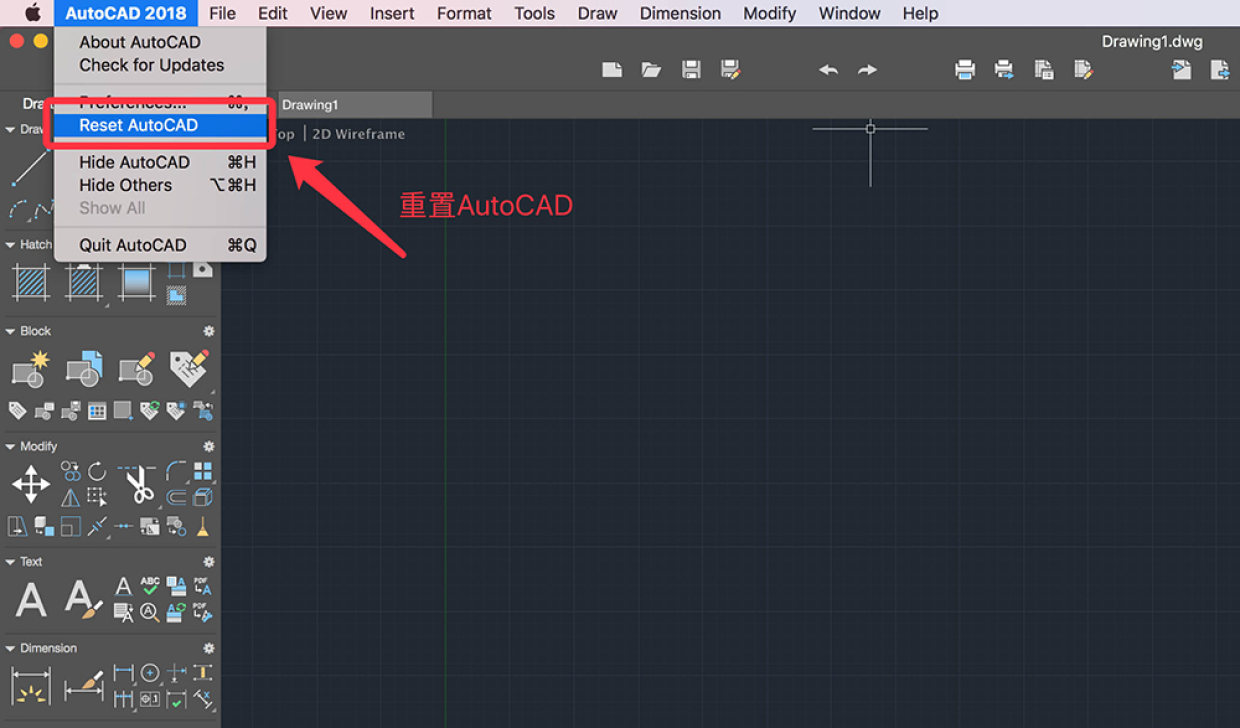This screenshot has height=728, width=1240.
Task: Click the printer icon with blue arrow
Action: [1004, 69]
